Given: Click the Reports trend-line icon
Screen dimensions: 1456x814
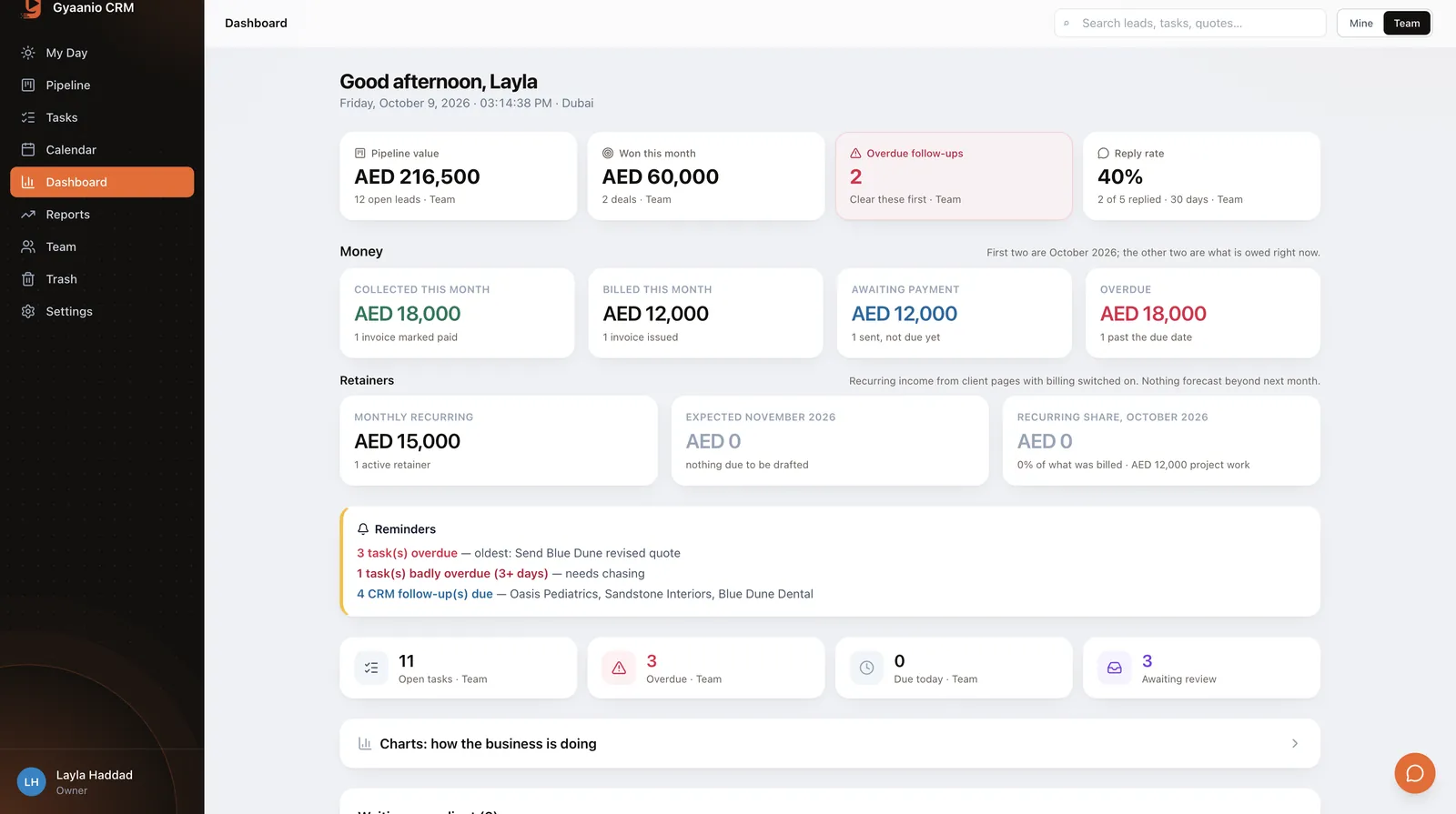Looking at the screenshot, I should point(28,215).
